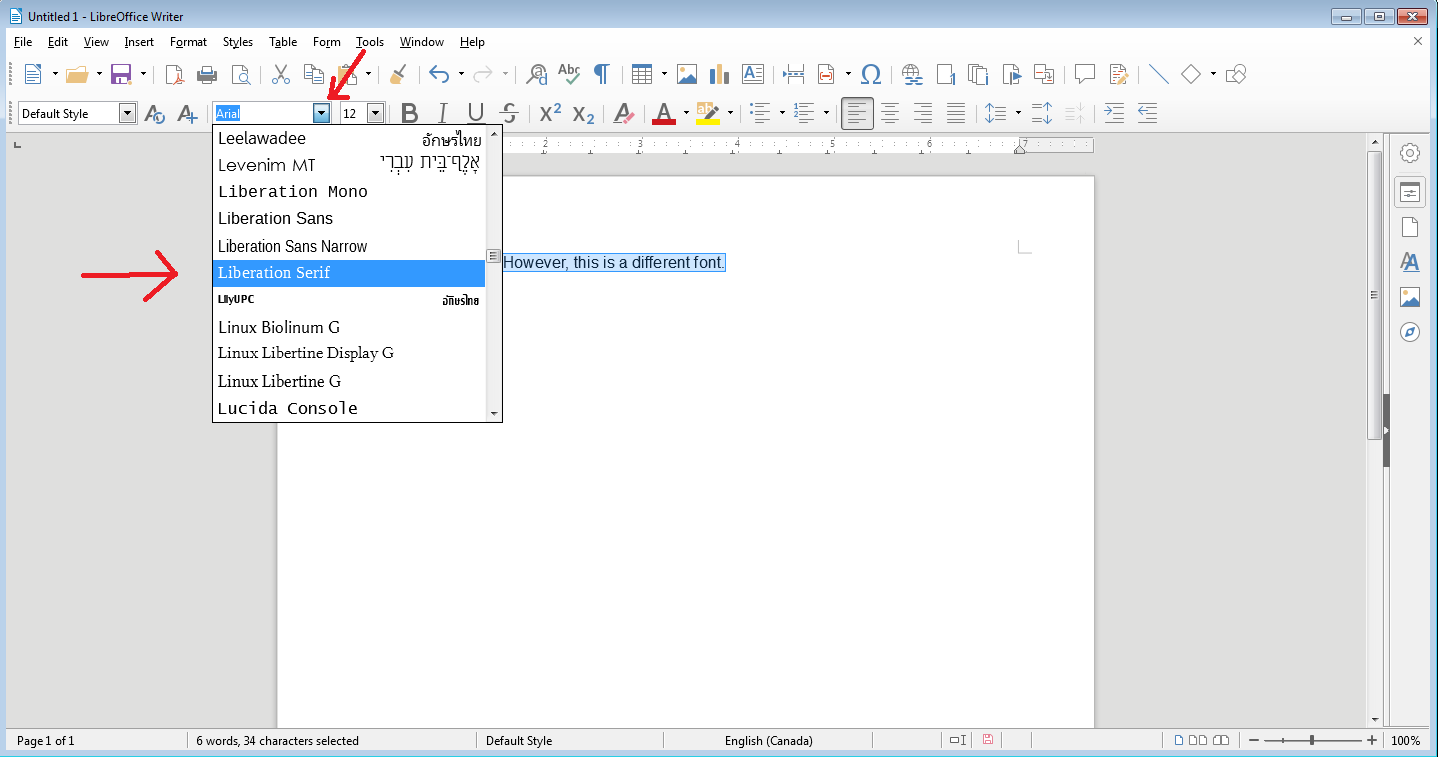Expand highlighting color dropdown arrow
Viewport: 1438px width, 757px height.
click(x=730, y=113)
